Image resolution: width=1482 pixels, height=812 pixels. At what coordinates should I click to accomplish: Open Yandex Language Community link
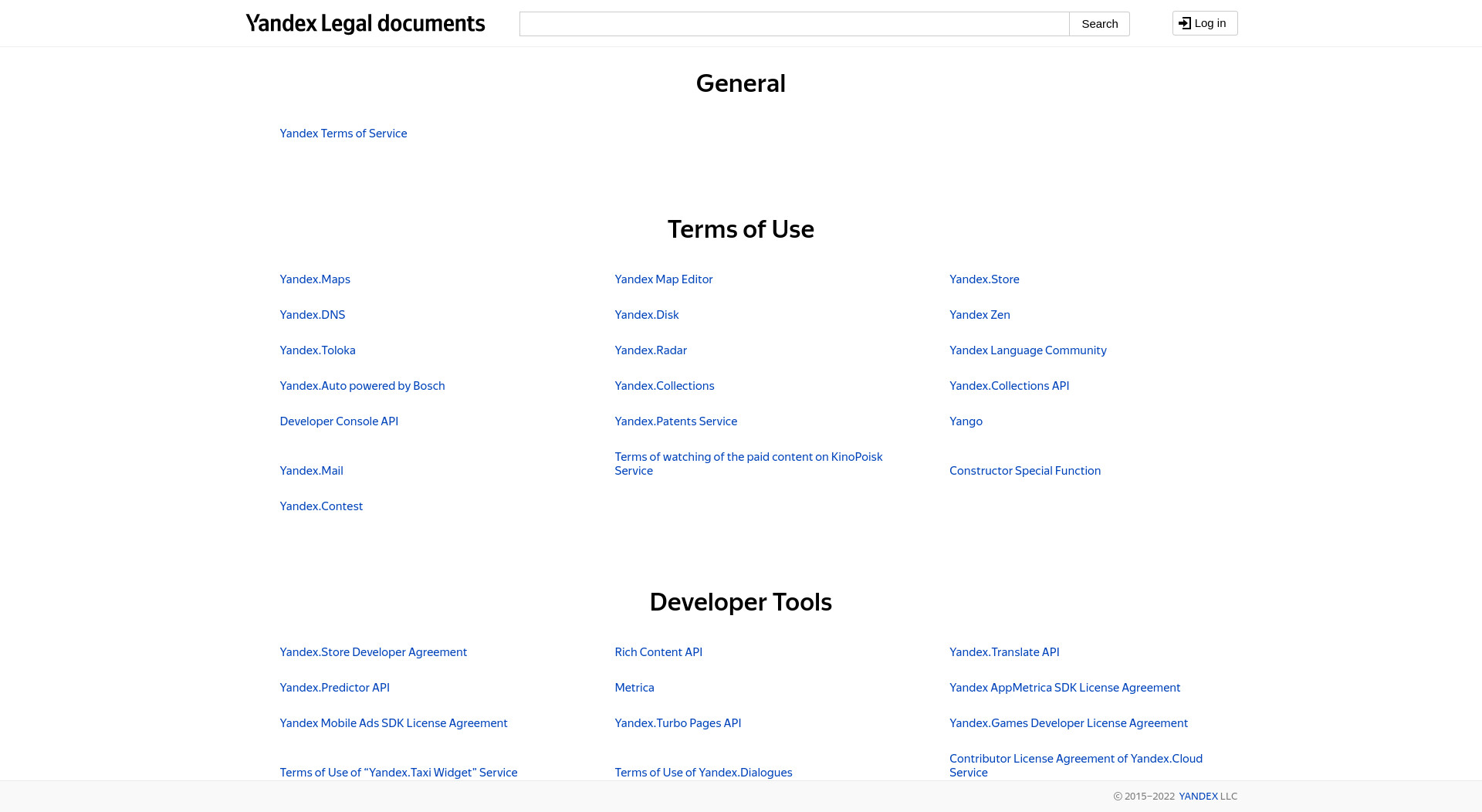1028,350
